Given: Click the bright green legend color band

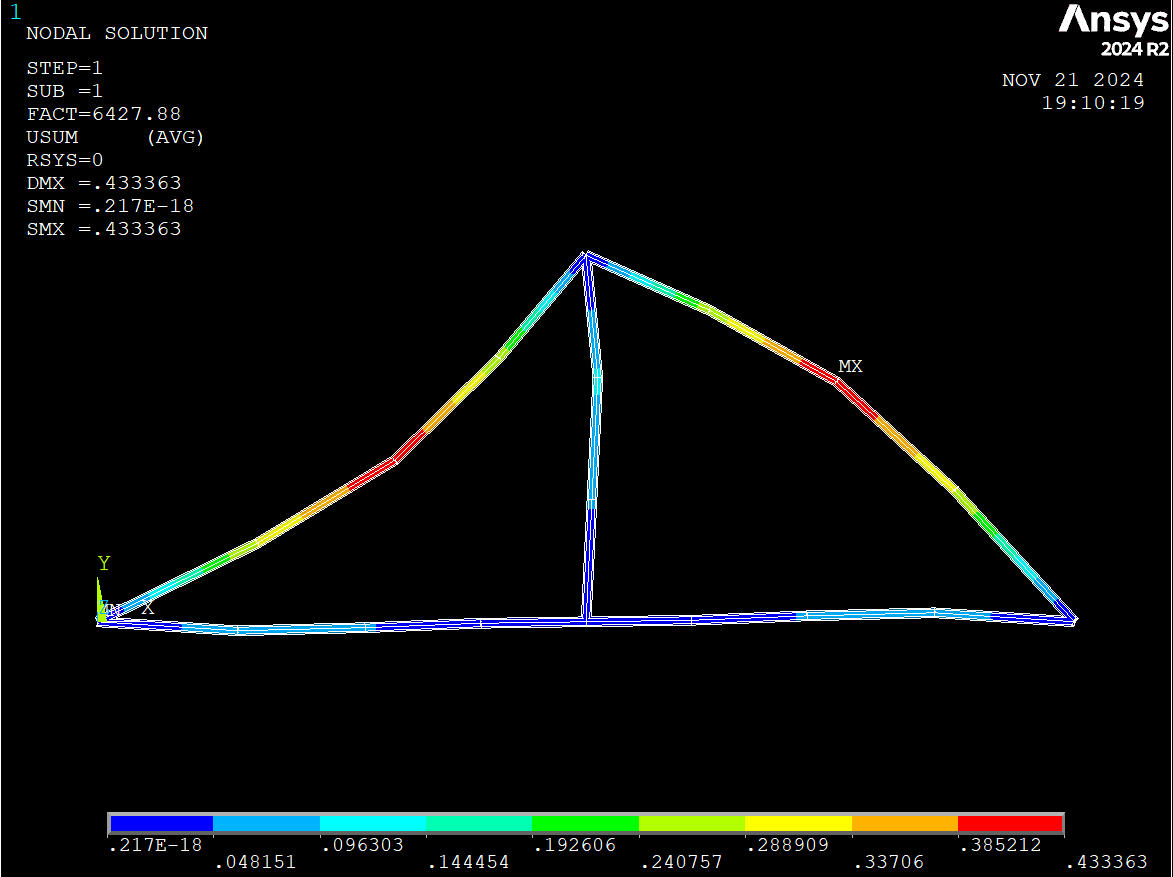Looking at the screenshot, I should pos(585,824).
